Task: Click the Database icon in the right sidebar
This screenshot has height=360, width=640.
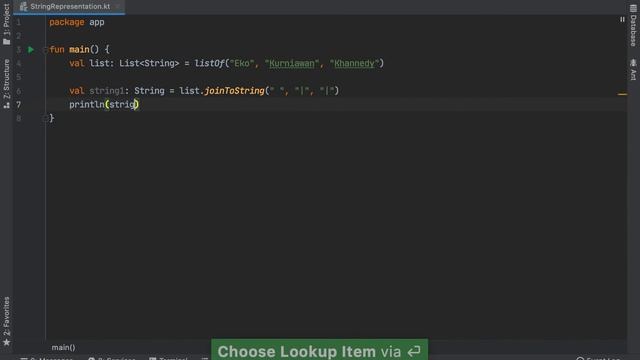Action: (x=633, y=9)
